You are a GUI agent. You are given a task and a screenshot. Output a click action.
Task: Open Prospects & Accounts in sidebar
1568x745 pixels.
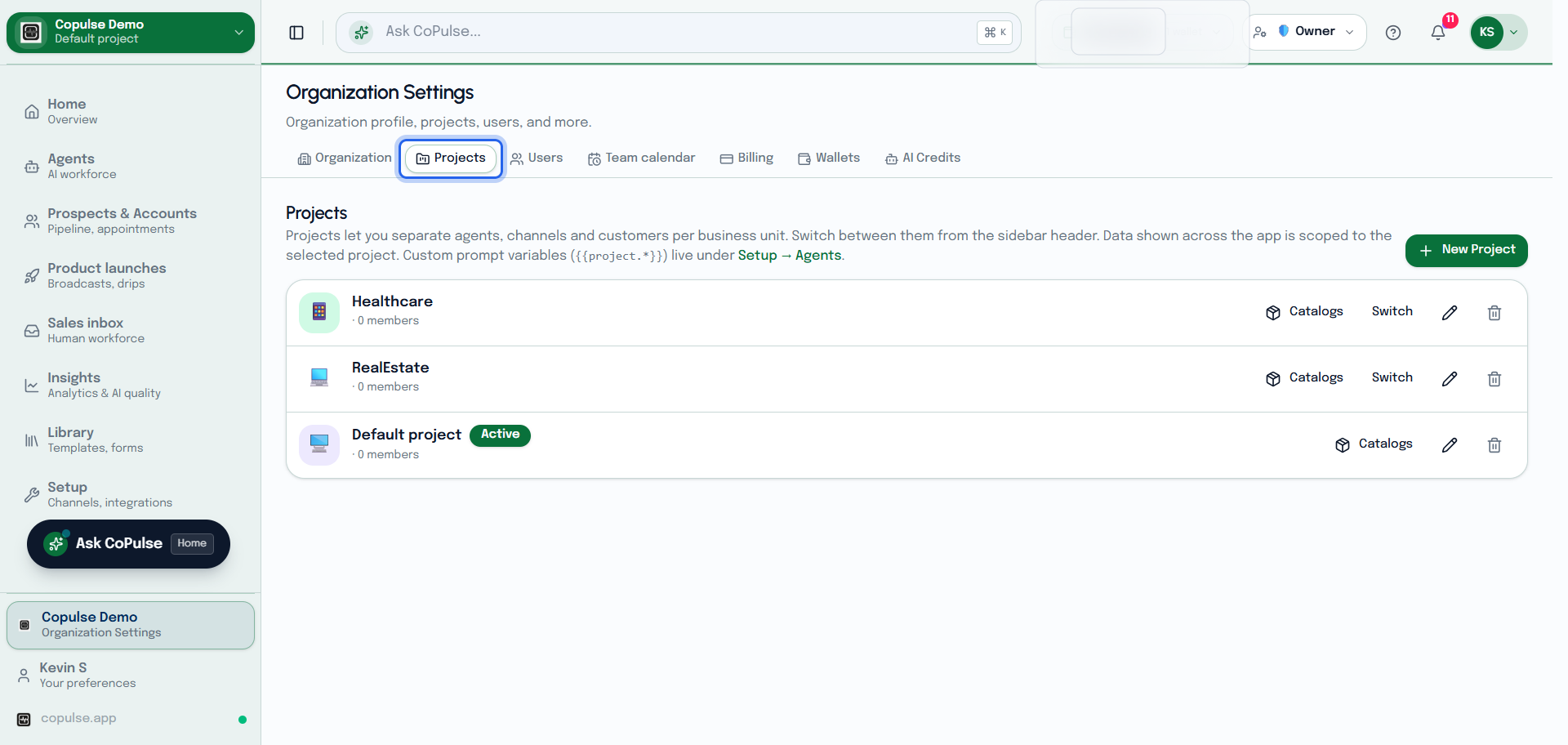[131, 221]
